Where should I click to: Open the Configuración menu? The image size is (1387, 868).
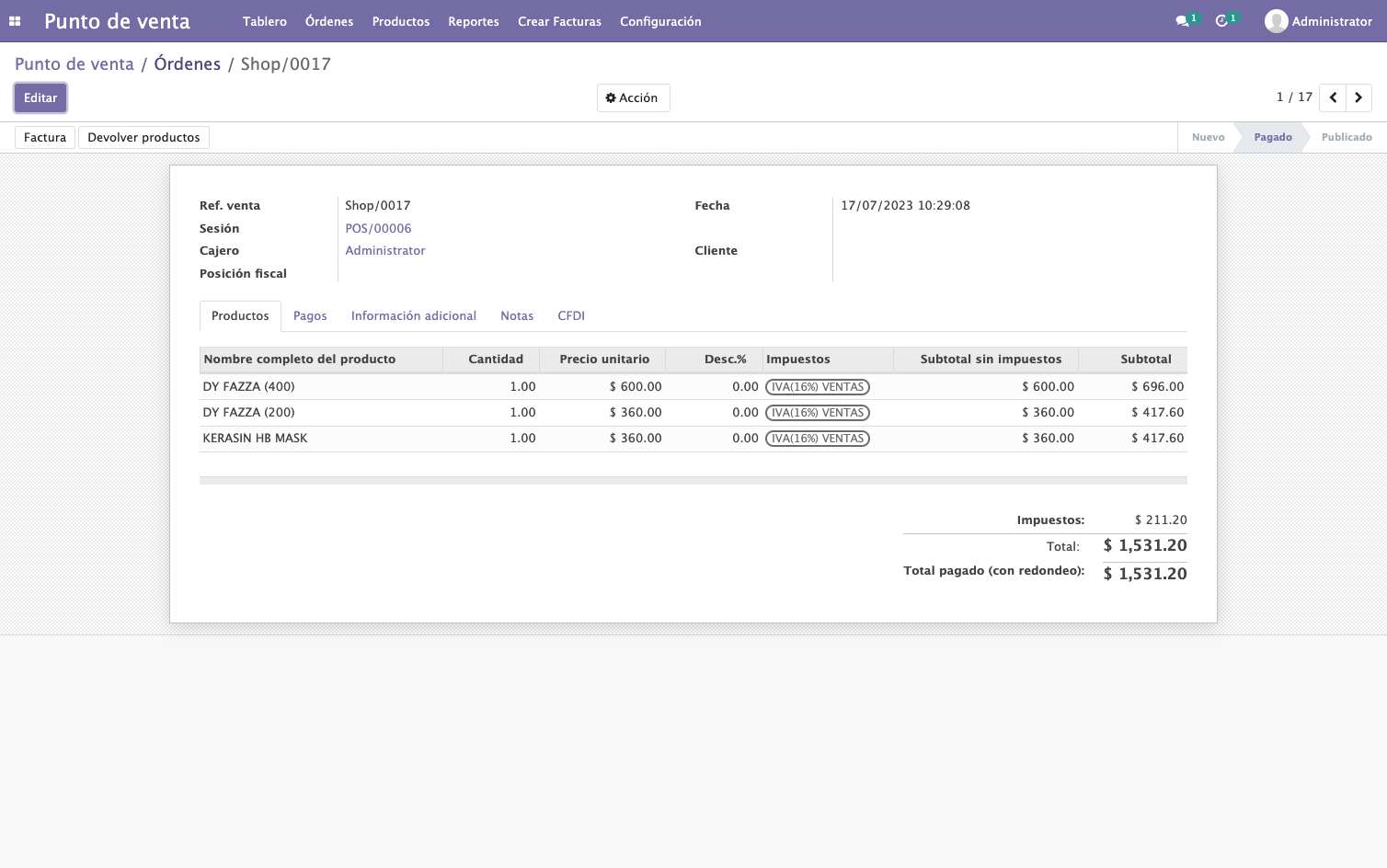[x=660, y=21]
